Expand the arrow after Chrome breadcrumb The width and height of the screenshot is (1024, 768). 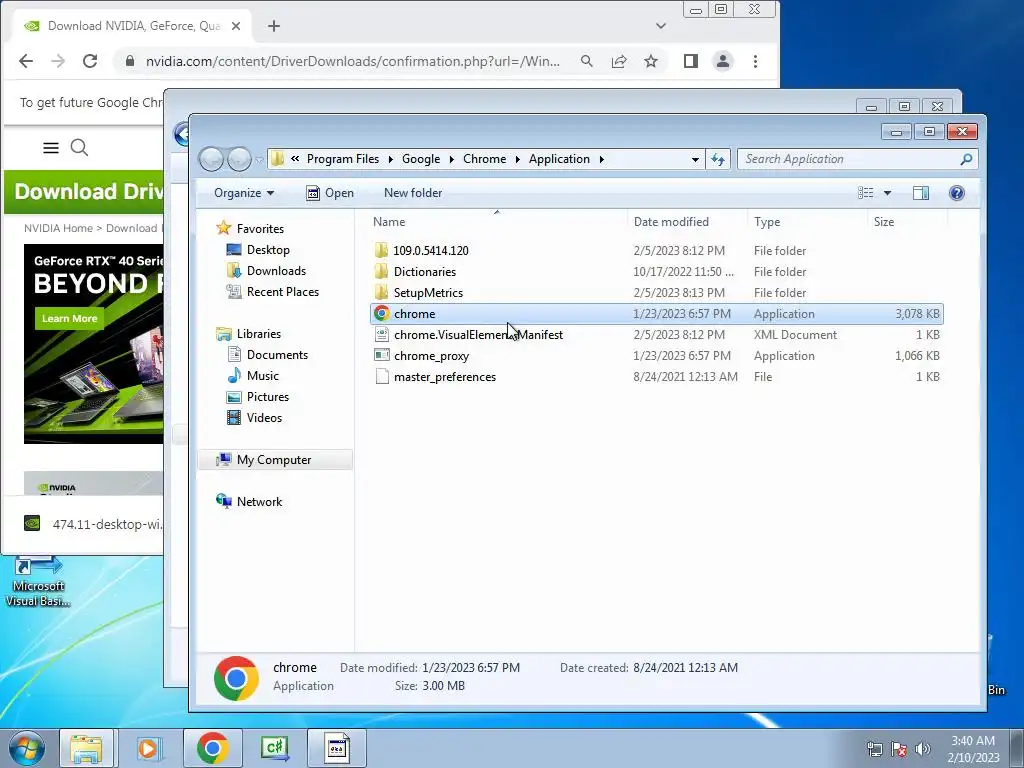[x=517, y=159]
